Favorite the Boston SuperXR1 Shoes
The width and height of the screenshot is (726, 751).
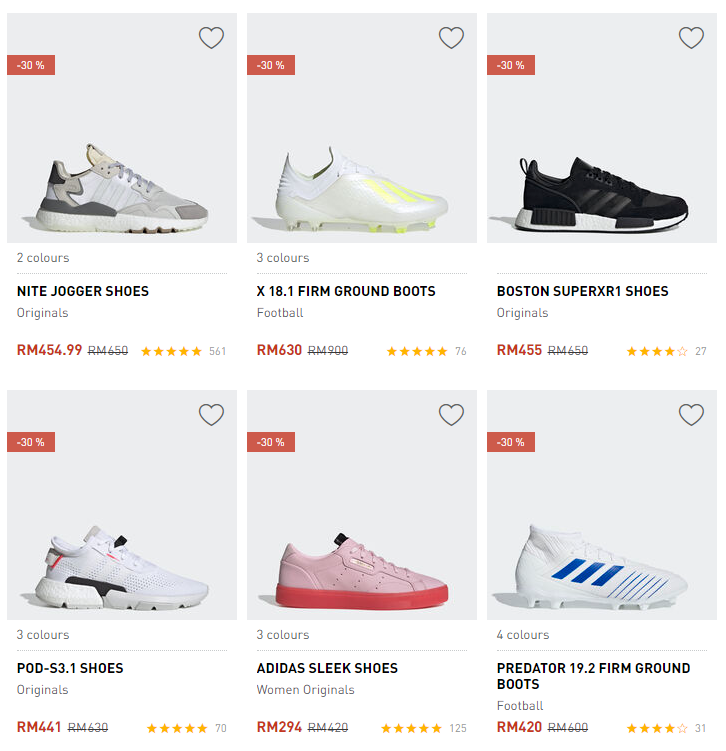tap(691, 38)
